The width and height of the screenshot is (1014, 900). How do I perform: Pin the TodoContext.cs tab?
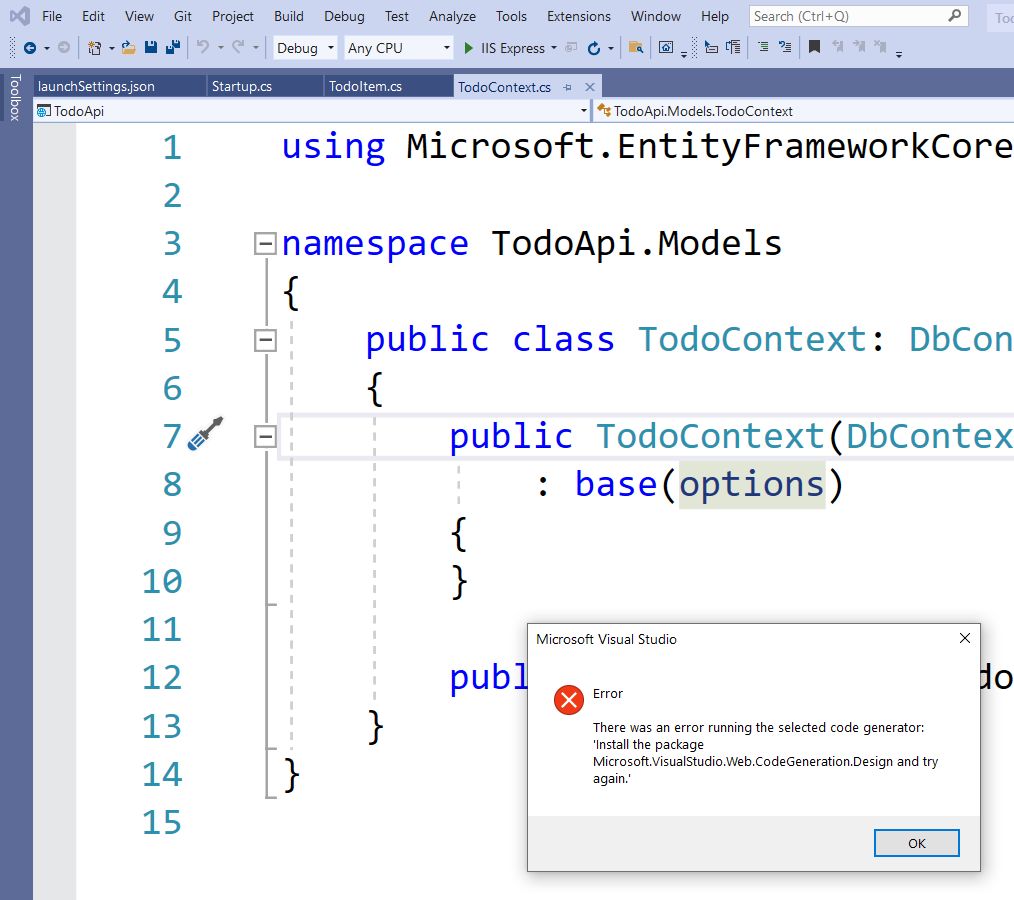[x=568, y=87]
